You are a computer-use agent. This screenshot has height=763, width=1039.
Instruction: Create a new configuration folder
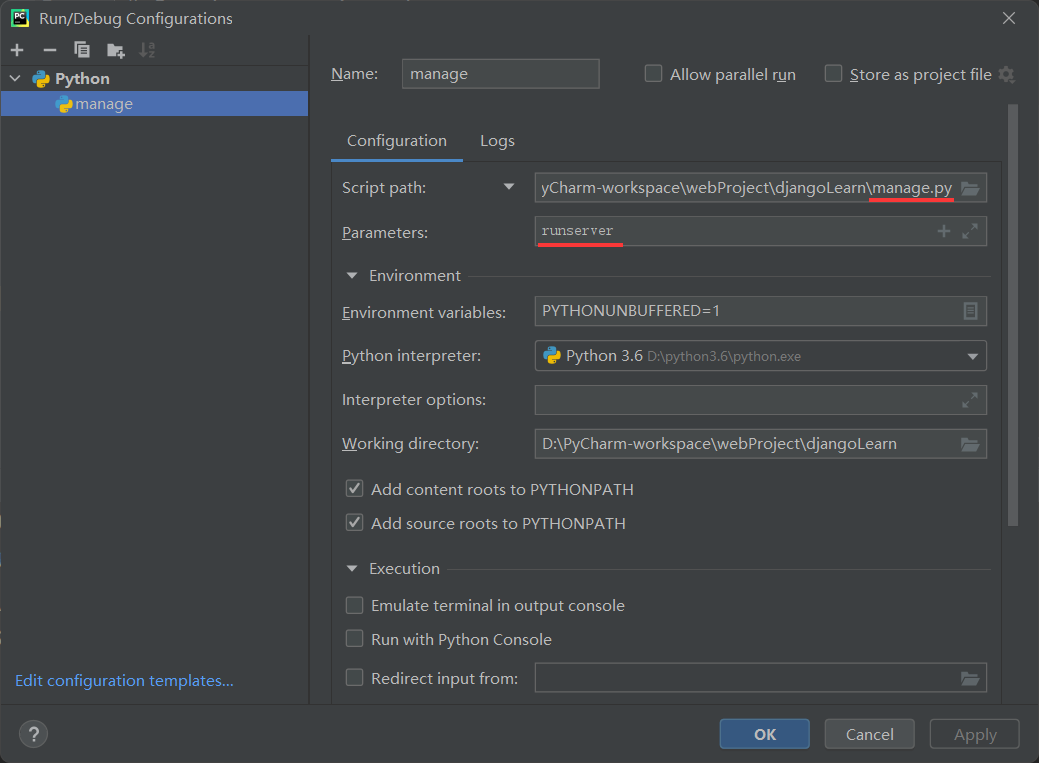[x=116, y=50]
